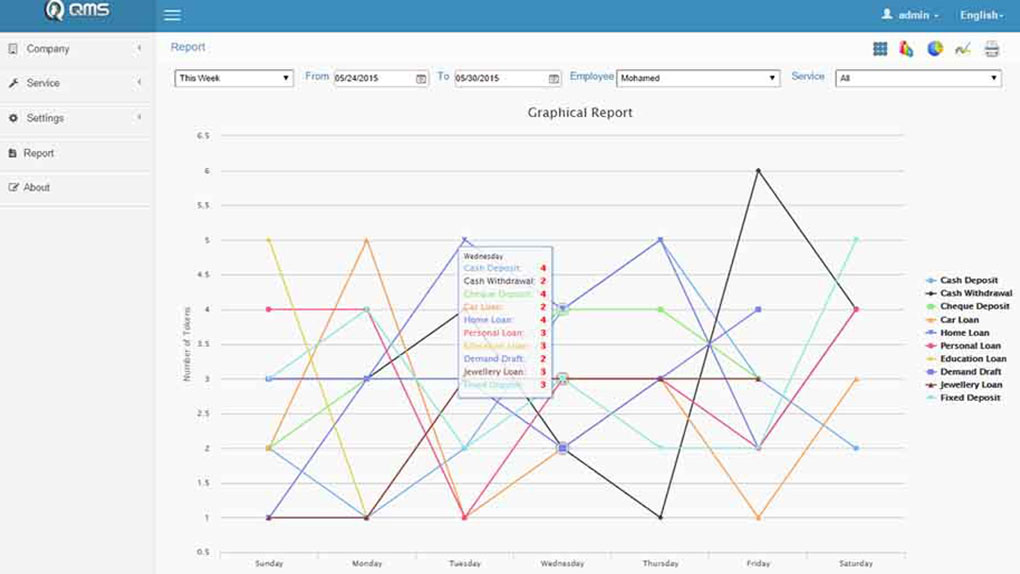Image resolution: width=1020 pixels, height=574 pixels.
Task: Click Education Loan point on Sunday
Action: click(x=269, y=240)
